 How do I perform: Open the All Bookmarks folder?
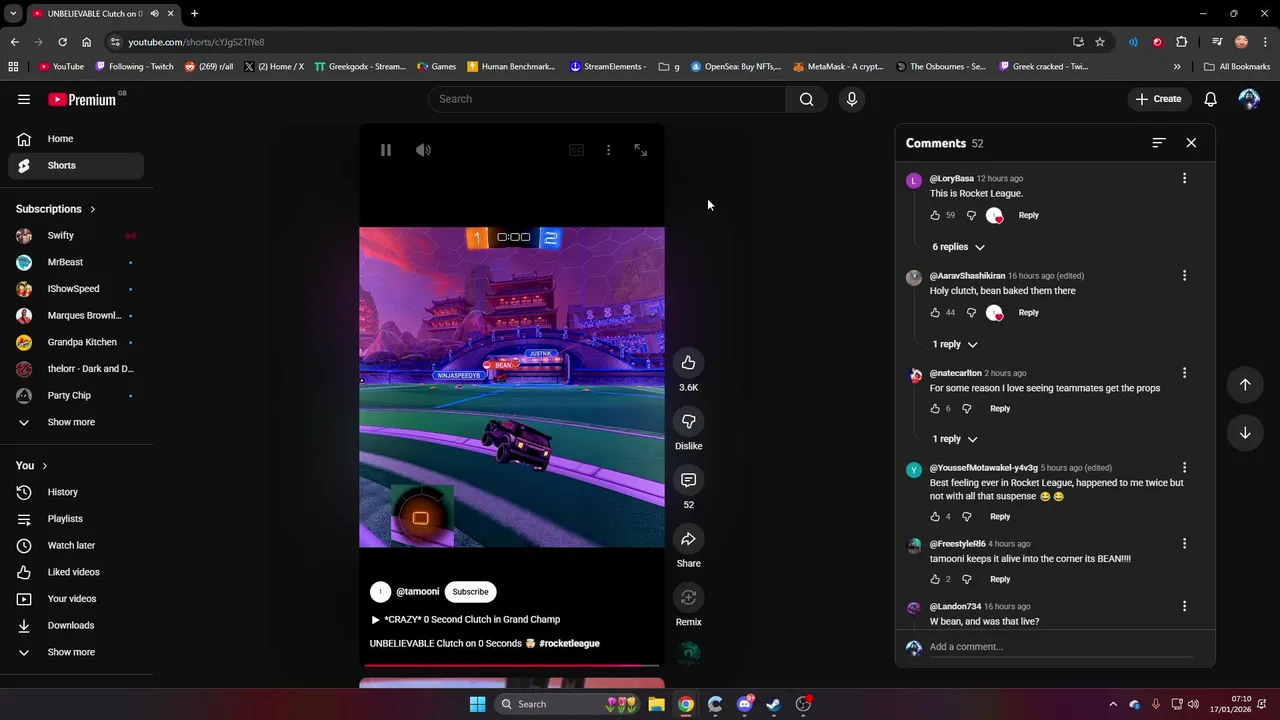pyautogui.click(x=1237, y=67)
